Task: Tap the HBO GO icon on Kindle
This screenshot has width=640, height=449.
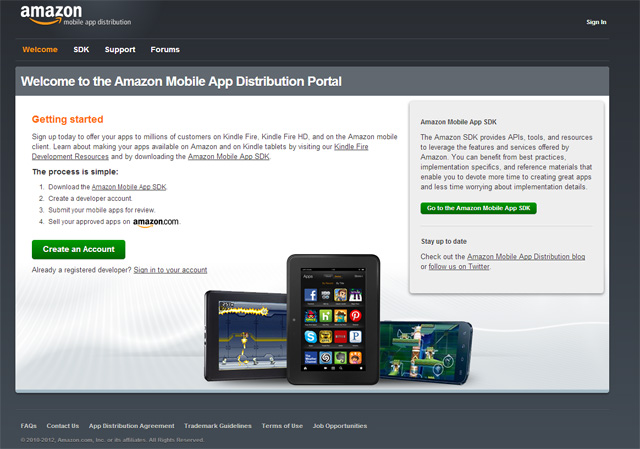Action: (x=326, y=295)
